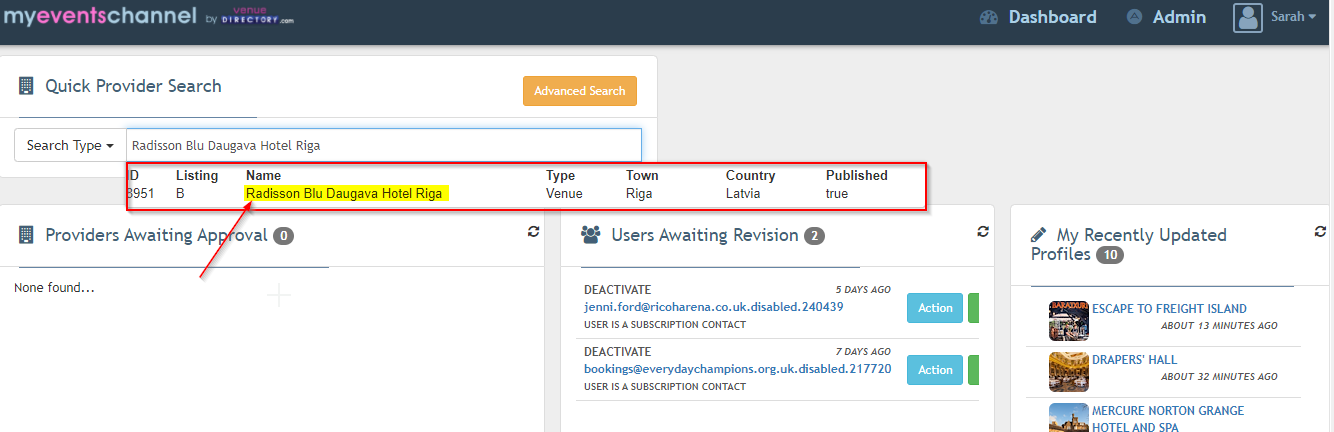Click the Quick Provider Search heading

point(133,86)
